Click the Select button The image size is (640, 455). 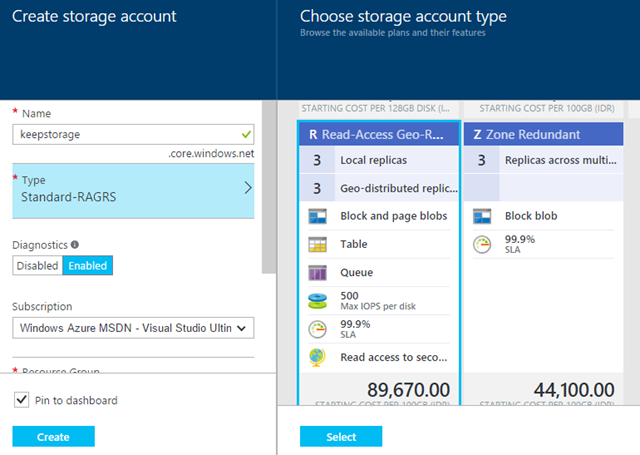coord(341,437)
